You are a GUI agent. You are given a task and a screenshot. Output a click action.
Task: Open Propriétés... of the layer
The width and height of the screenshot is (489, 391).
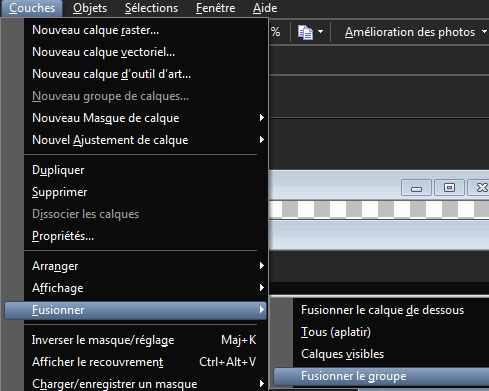click(x=146, y=236)
